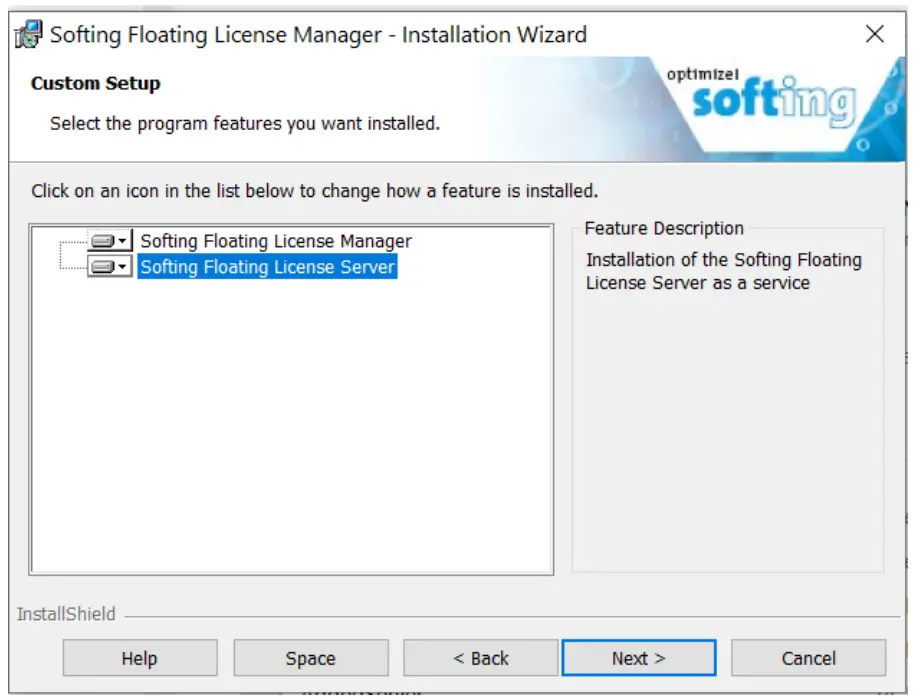Click the 'Custom Setup' heading text

[x=95, y=84]
